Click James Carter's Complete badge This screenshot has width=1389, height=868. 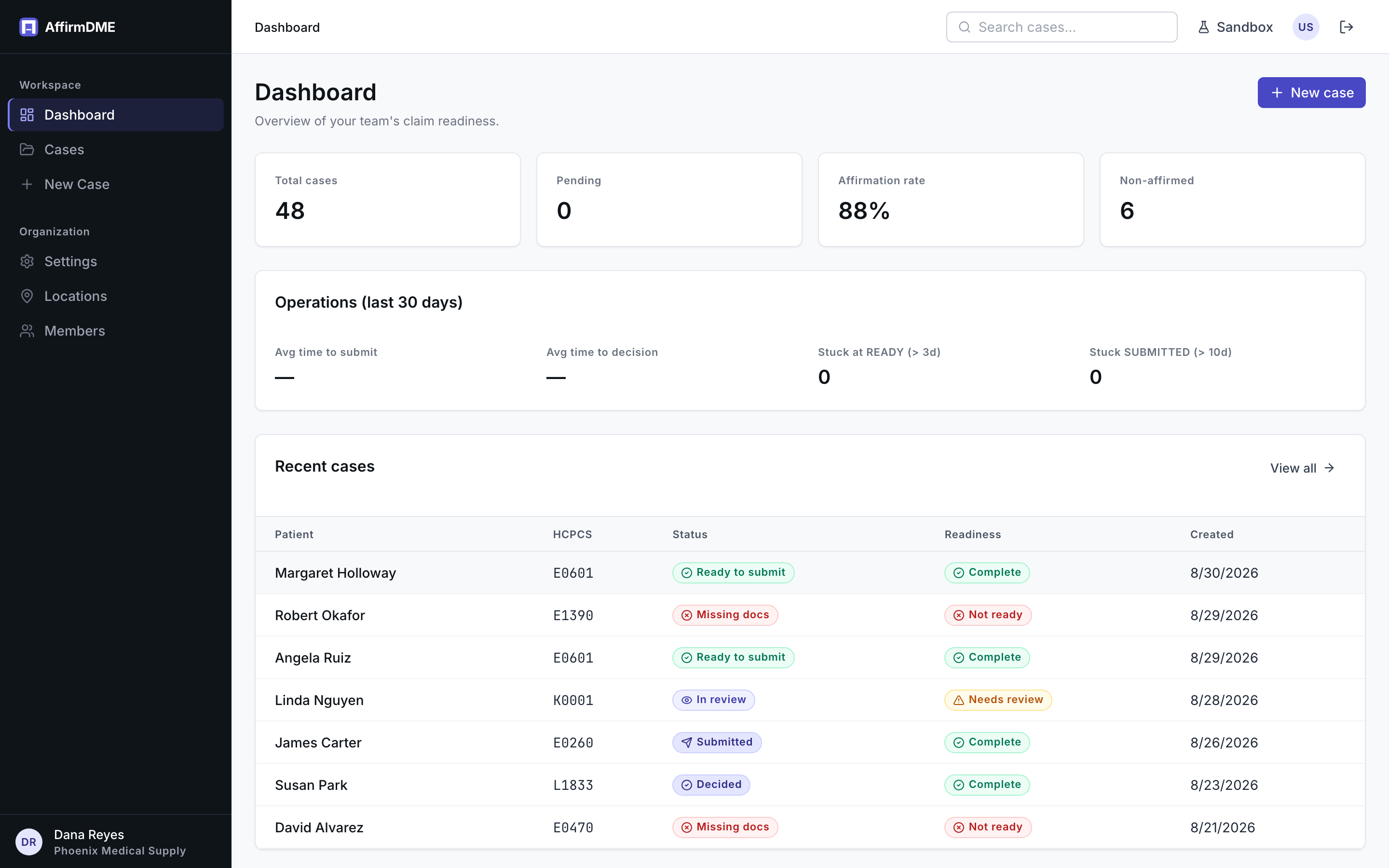[987, 742]
